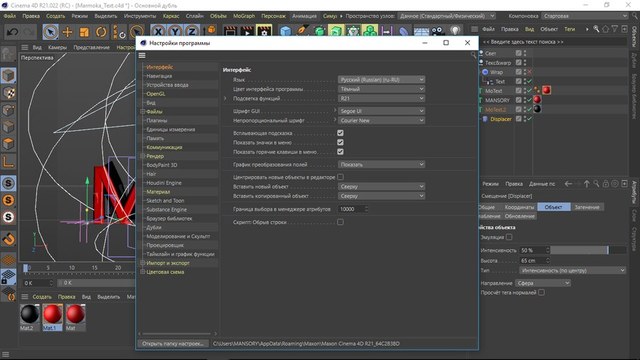Open the График преобразования полей dropdown
This screenshot has height=360, width=640.
coord(381,164)
